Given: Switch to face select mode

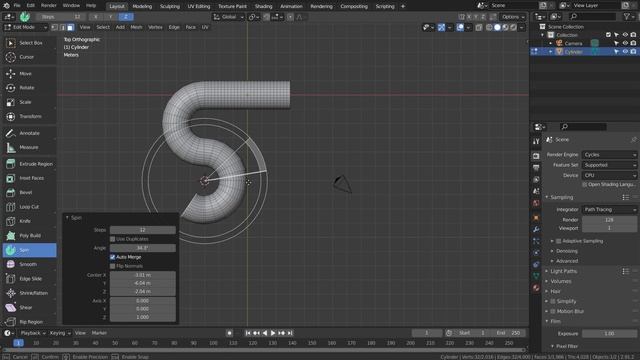Looking at the screenshot, I should (x=71, y=27).
